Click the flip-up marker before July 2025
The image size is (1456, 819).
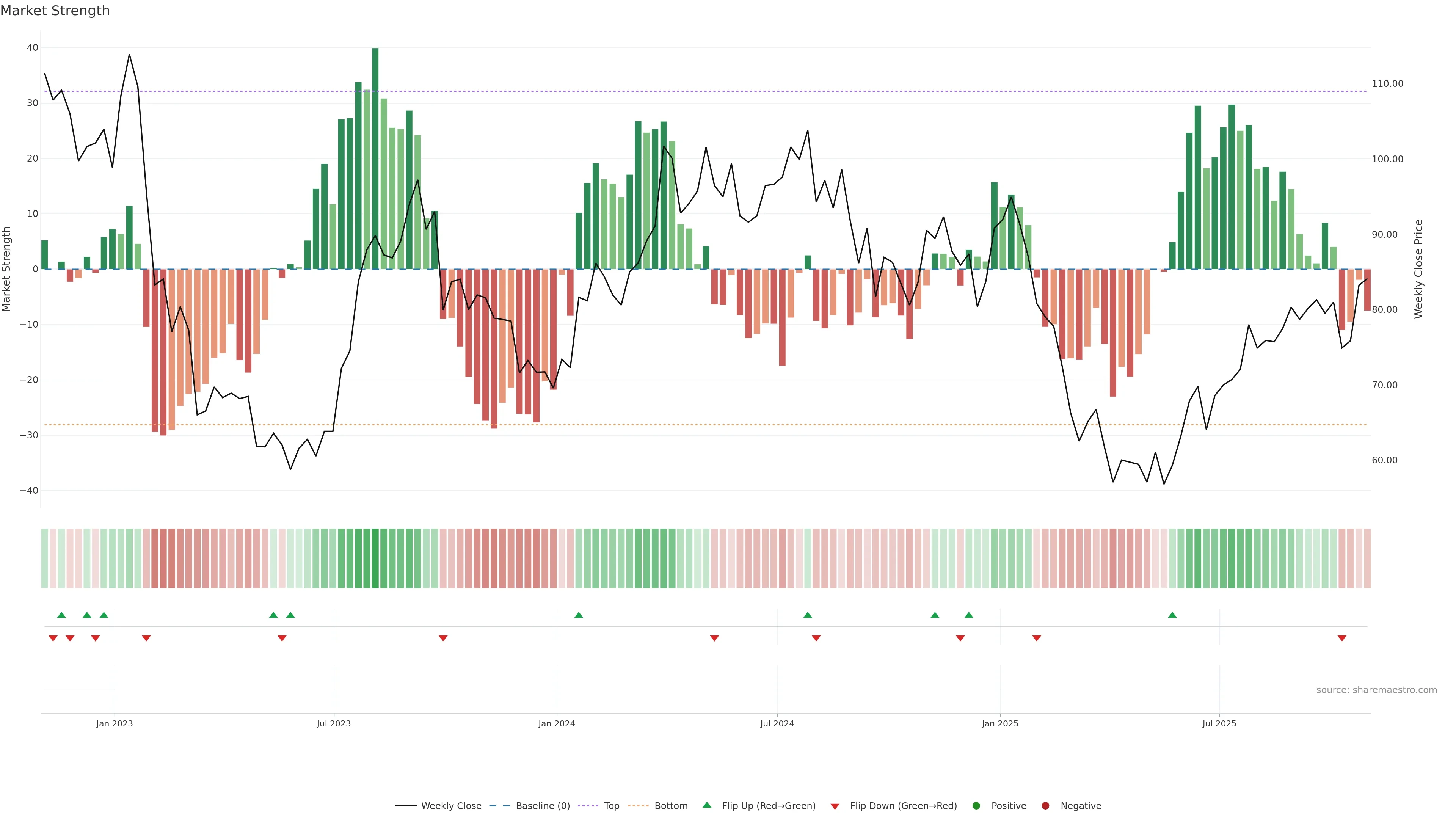1172,615
